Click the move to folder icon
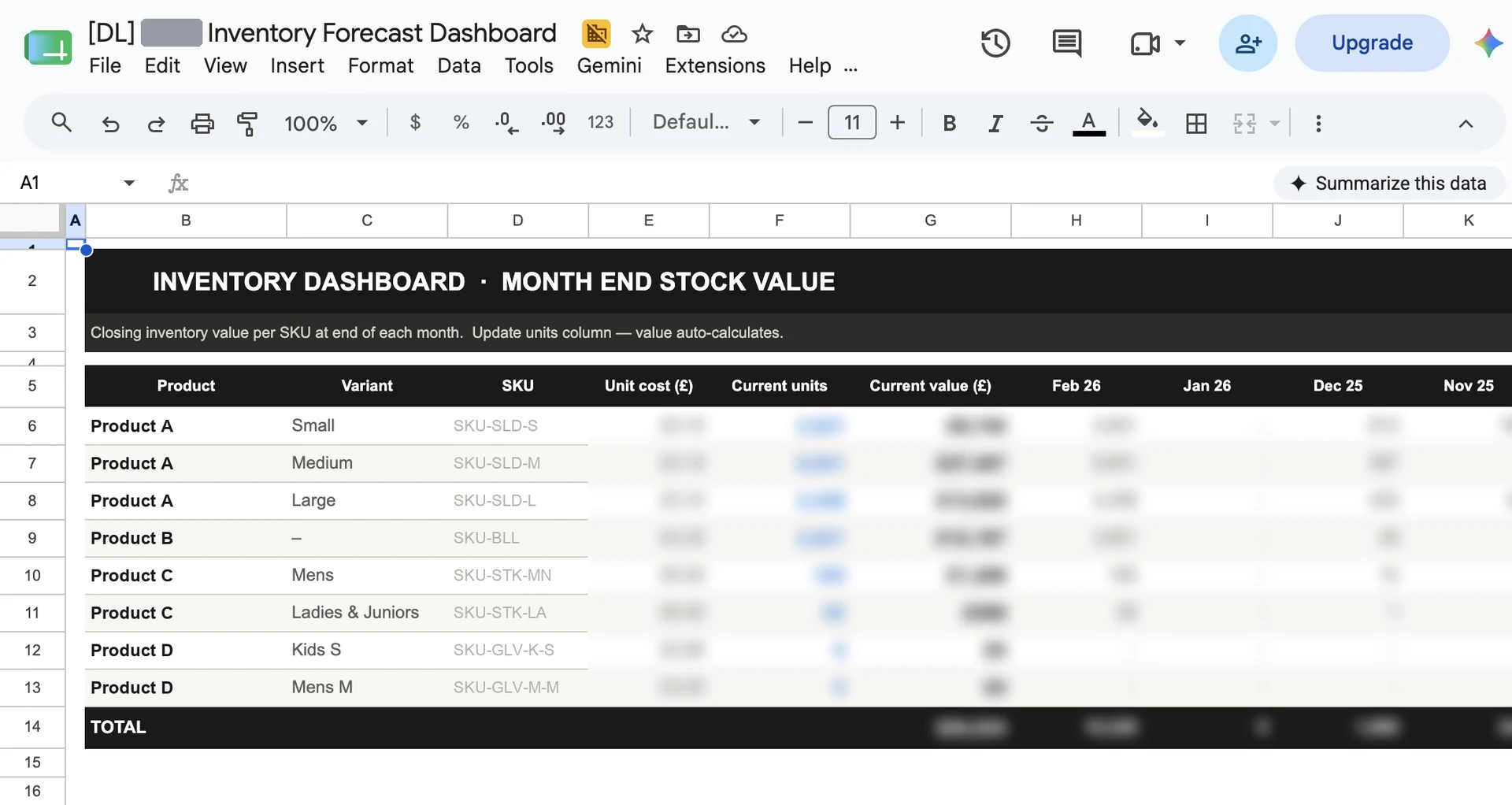Viewport: 1512px width, 805px height. click(x=688, y=34)
